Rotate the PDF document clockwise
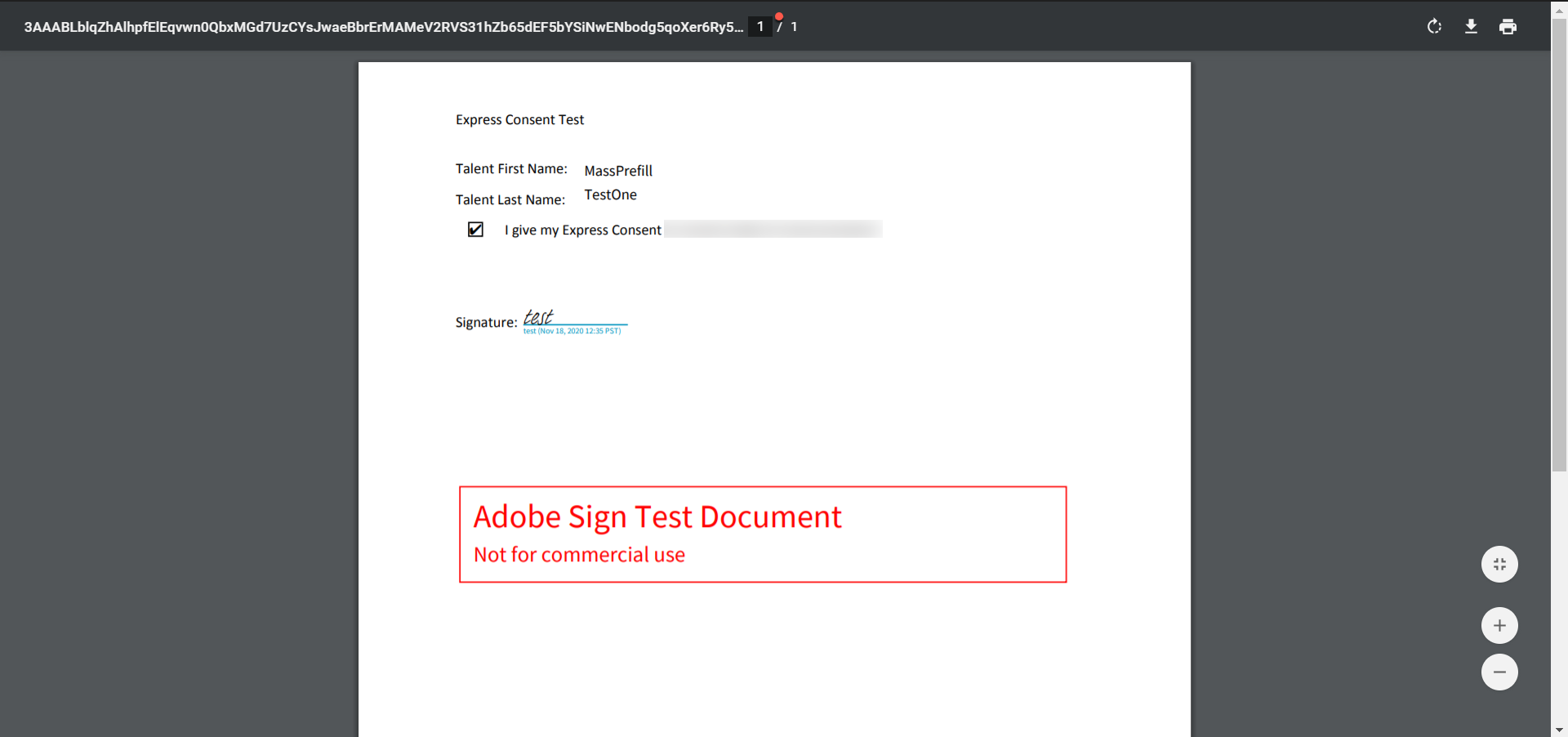 click(1434, 27)
